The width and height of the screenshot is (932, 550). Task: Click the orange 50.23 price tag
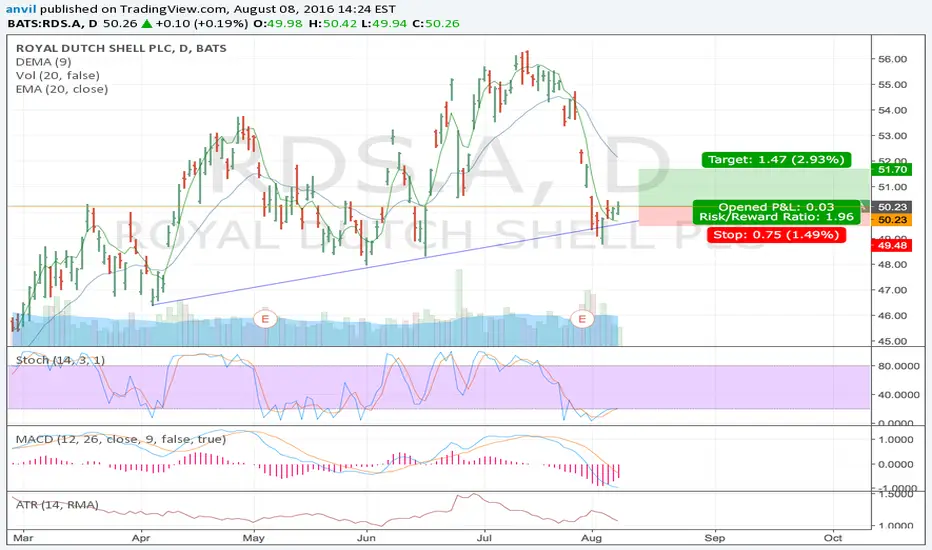pos(892,220)
